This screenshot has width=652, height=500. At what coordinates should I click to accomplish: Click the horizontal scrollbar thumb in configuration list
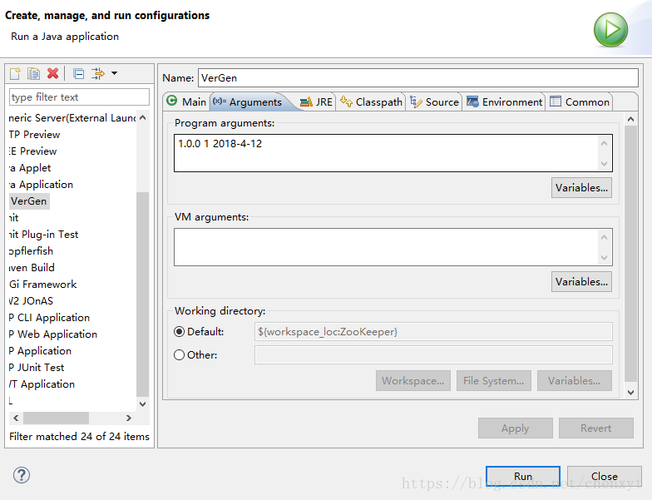pos(56,418)
